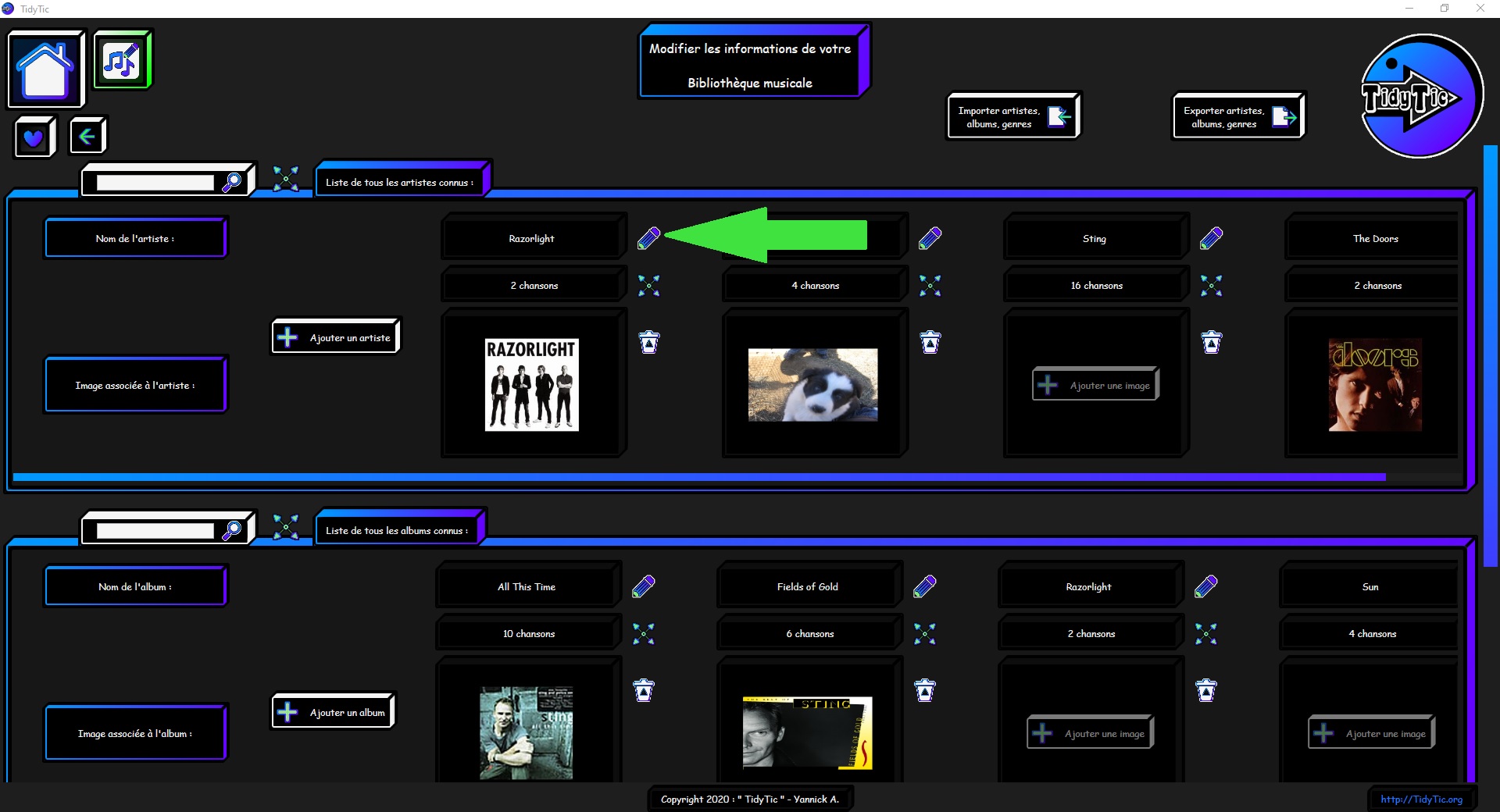
Task: Click 'Ajouter un artiste' button
Action: point(336,337)
